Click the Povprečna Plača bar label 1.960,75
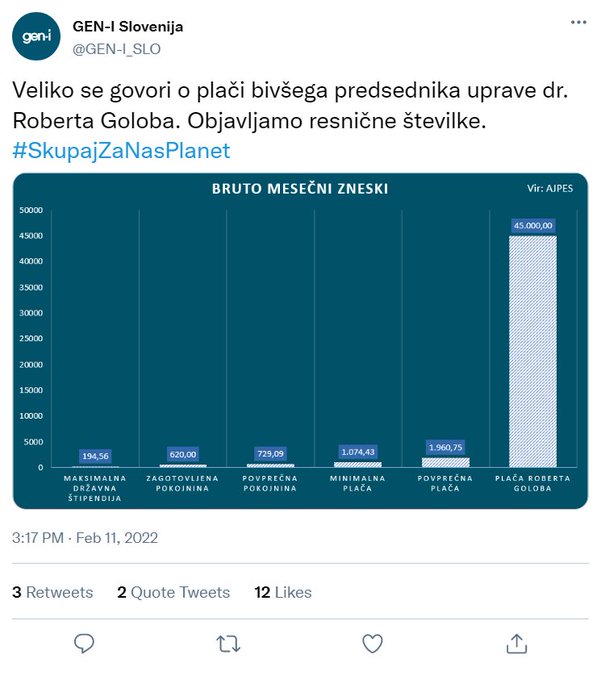Image resolution: width=601 pixels, height=680 pixels. pos(445,447)
